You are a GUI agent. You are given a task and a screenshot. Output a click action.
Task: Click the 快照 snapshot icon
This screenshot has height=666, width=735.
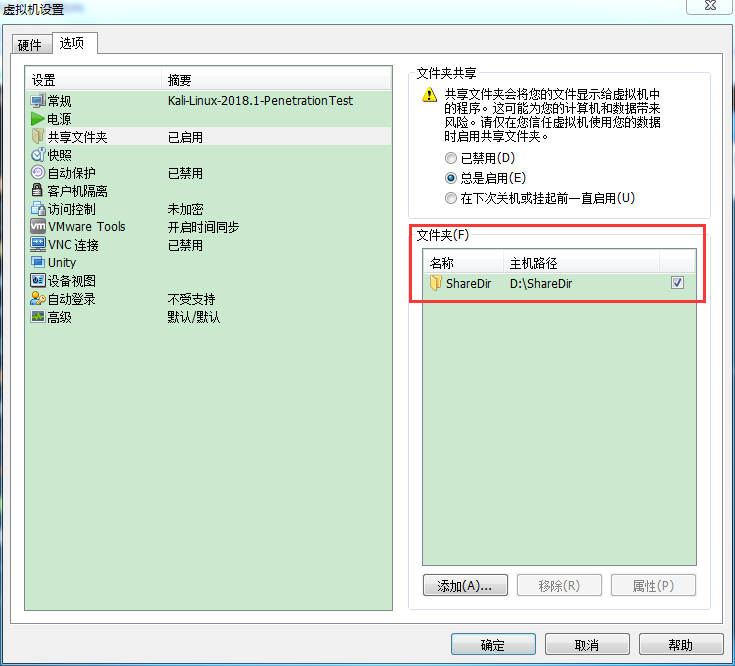(x=38, y=155)
